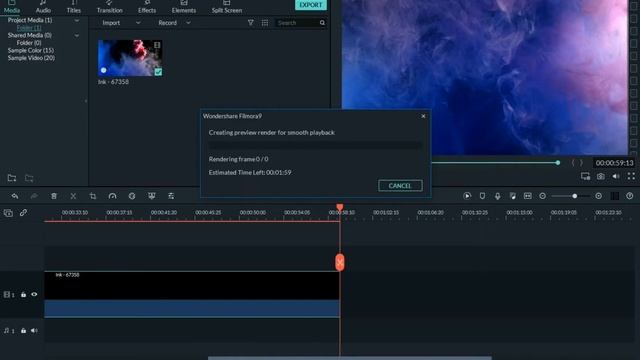Collapse the Shared Media chevron

pos(77,36)
